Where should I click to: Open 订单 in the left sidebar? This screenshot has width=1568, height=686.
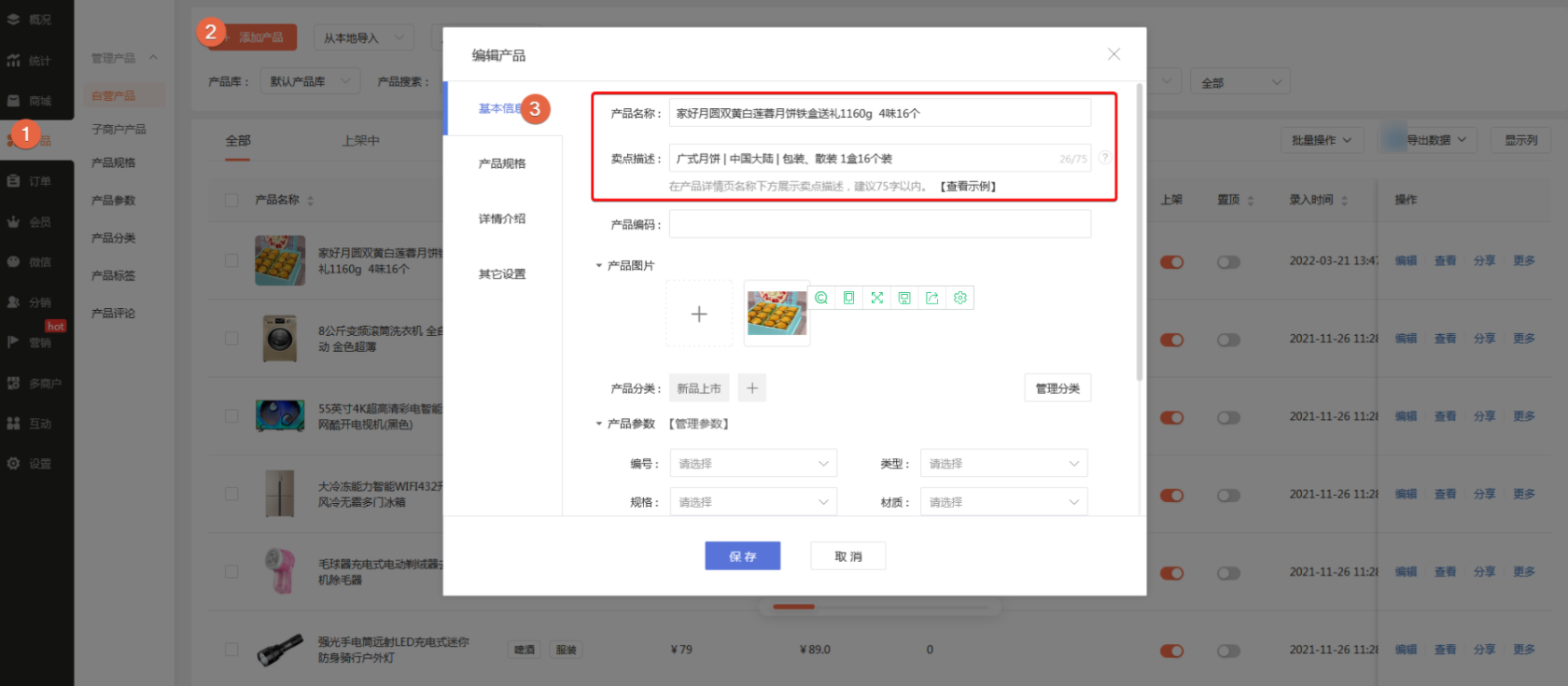(x=29, y=181)
